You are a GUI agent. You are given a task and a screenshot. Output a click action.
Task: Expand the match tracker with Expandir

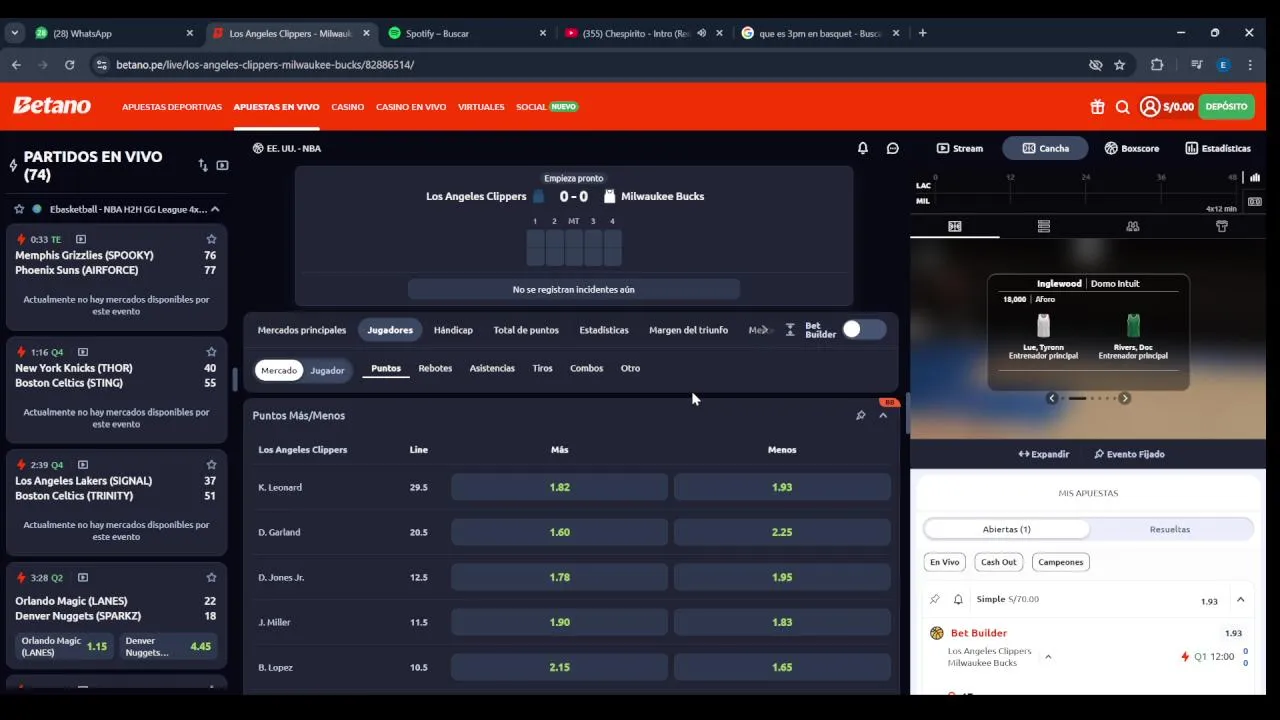(x=1043, y=454)
